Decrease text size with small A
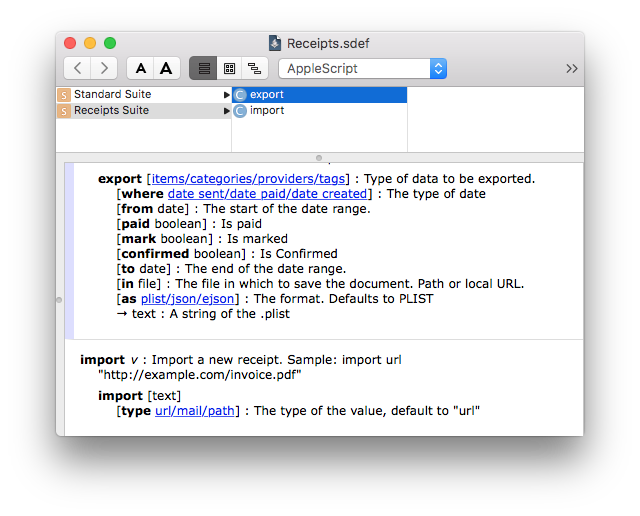 coord(141,68)
